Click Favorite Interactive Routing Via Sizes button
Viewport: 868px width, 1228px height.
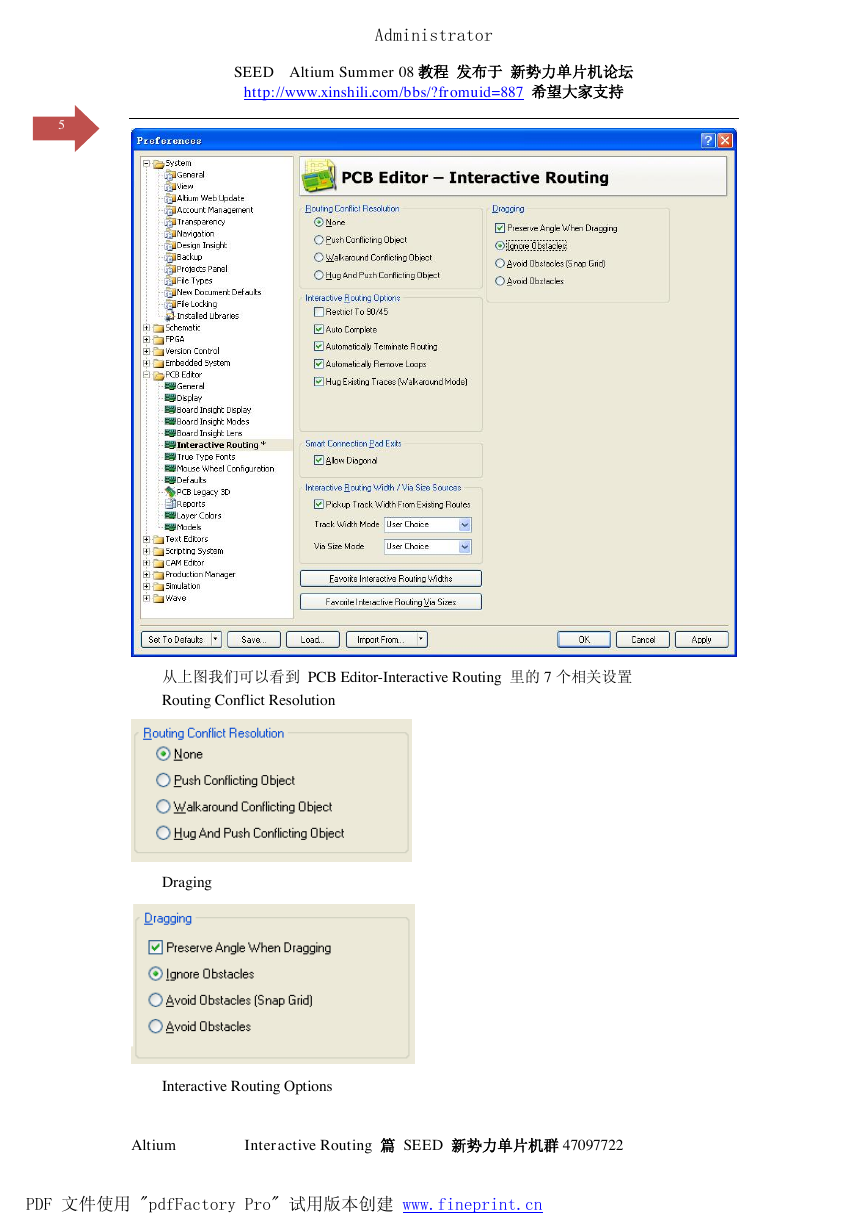coord(391,602)
